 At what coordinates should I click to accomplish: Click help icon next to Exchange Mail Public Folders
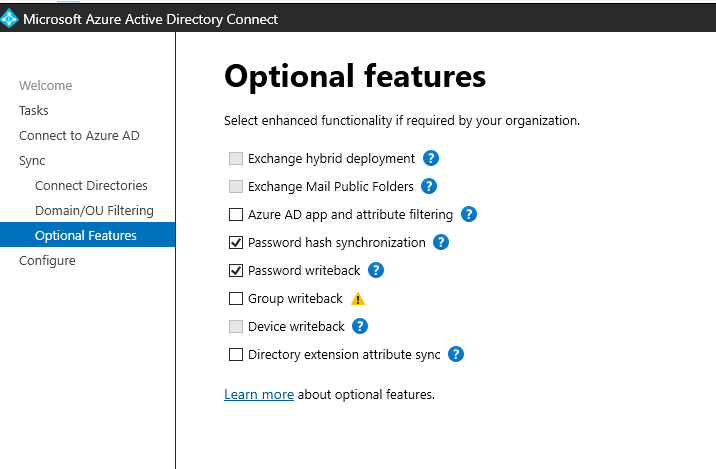(x=430, y=186)
